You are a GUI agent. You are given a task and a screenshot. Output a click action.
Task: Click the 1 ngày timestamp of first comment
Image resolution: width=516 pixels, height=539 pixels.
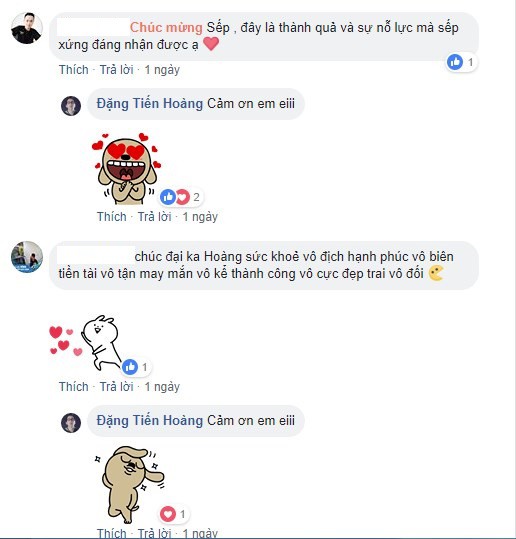162,70
